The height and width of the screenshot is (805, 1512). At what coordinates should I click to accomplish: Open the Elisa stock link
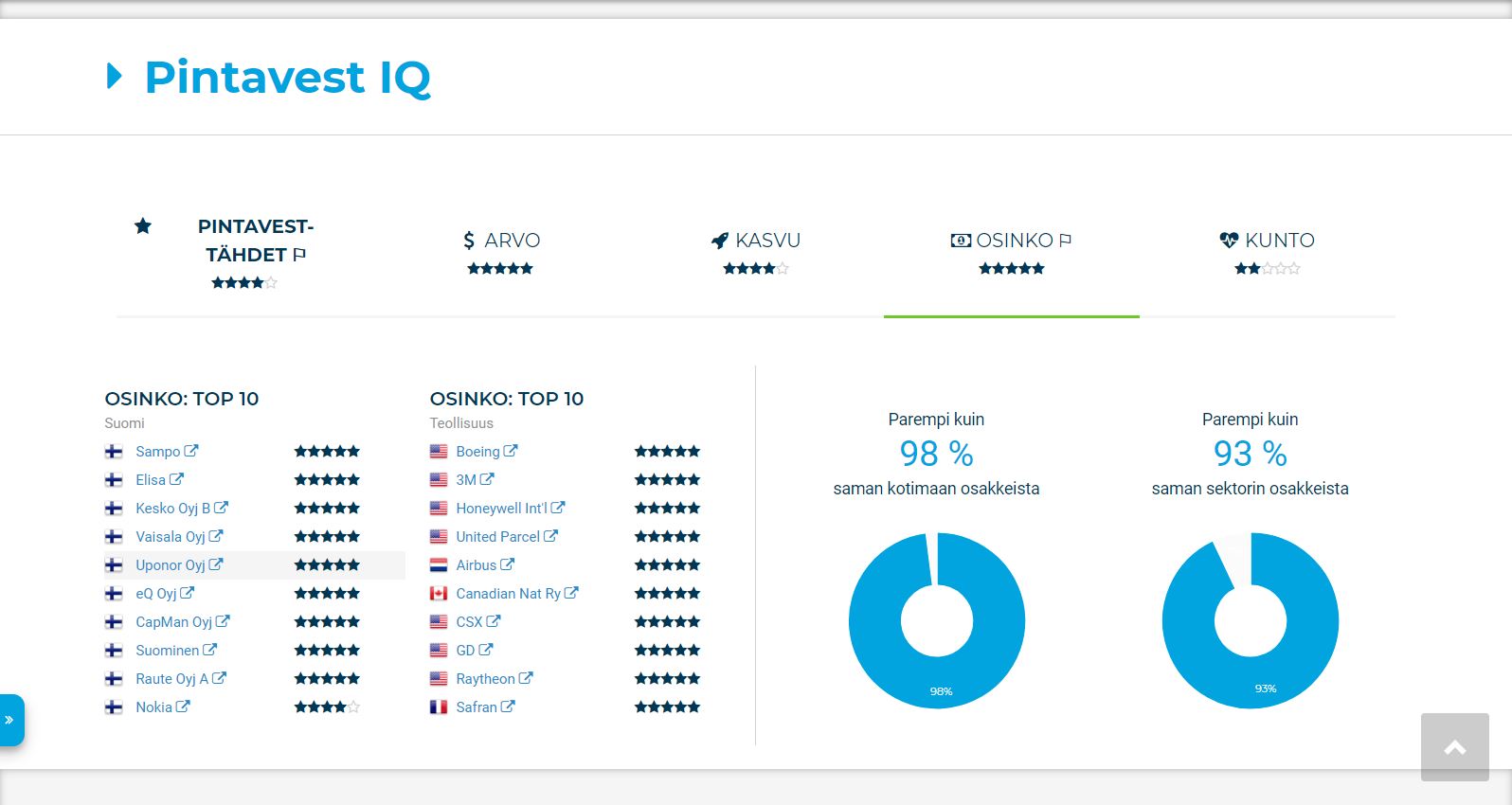(159, 480)
